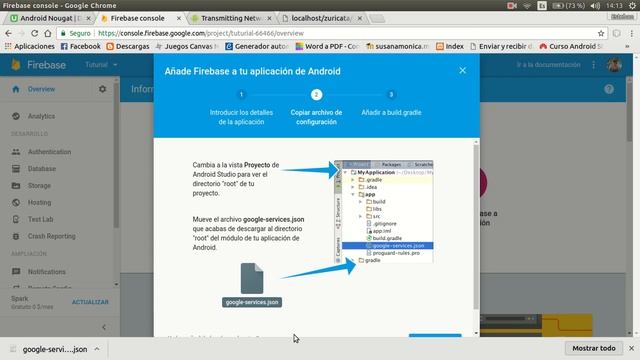Image resolution: width=640 pixels, height=360 pixels.
Task: Open the project settings gear icon
Action: point(102,89)
